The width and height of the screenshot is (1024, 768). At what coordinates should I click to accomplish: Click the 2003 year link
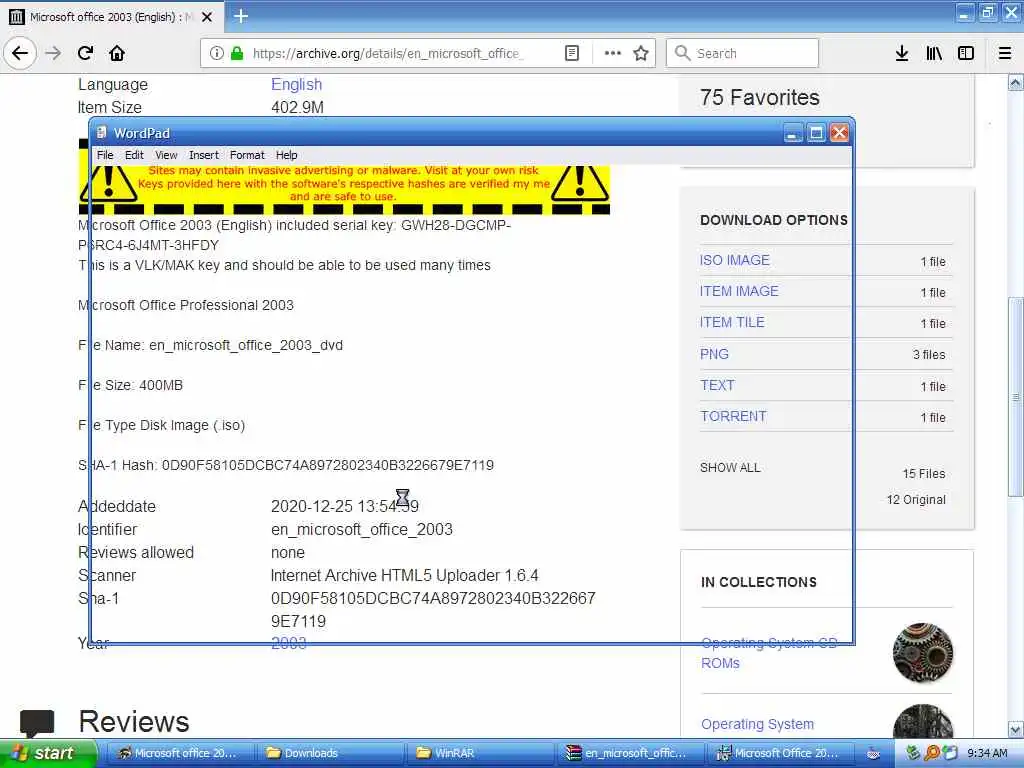[289, 643]
